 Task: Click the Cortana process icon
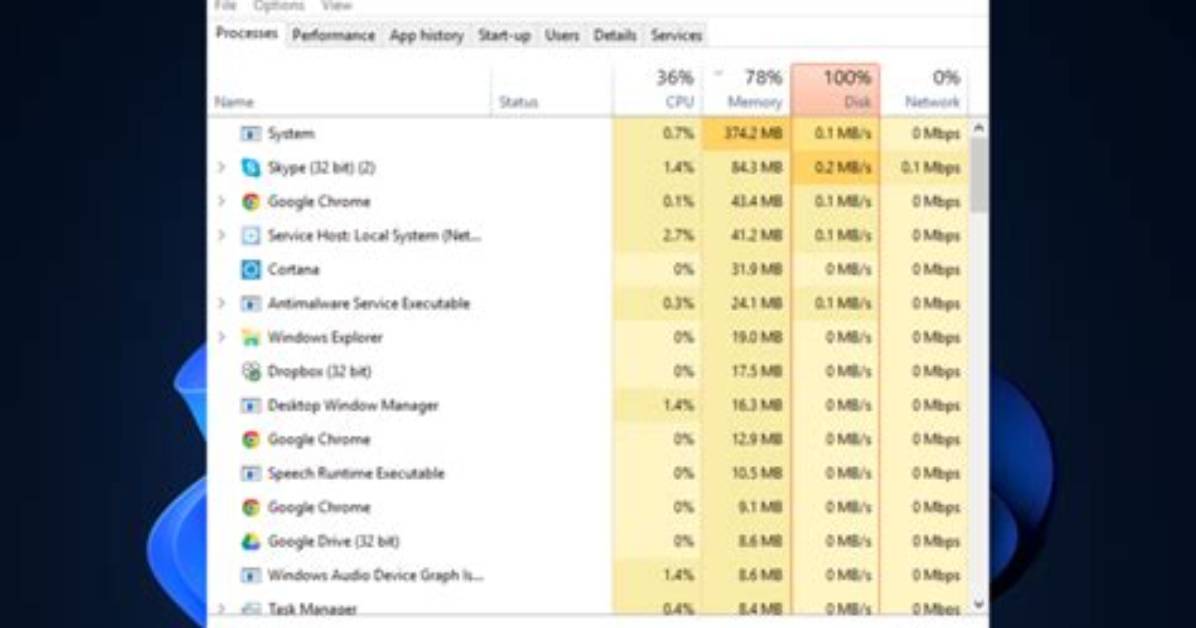click(250, 269)
